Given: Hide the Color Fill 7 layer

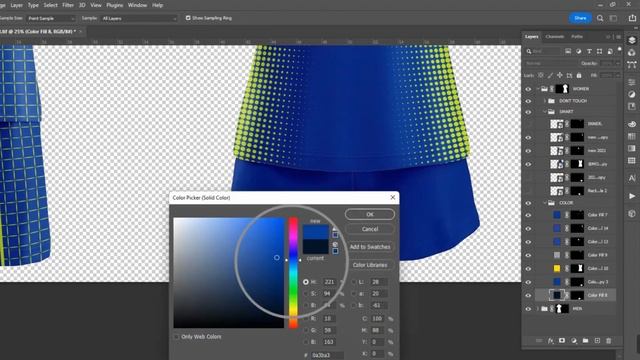Looking at the screenshot, I should [528, 215].
